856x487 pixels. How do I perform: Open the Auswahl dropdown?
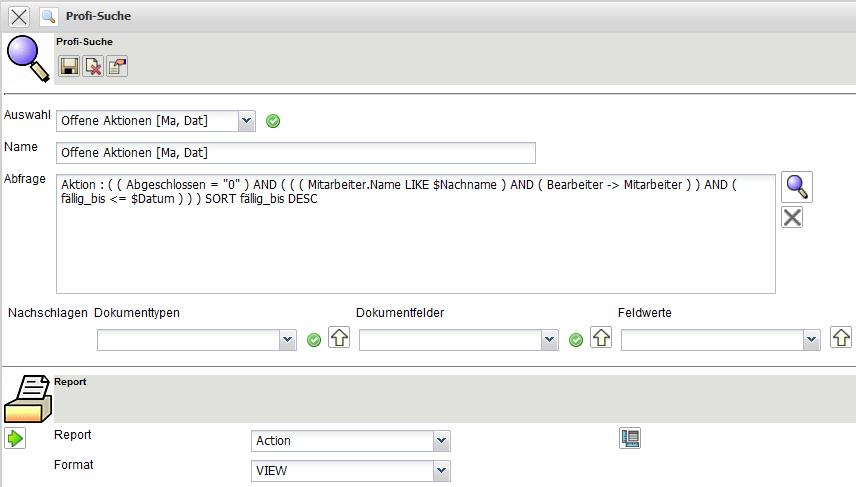click(x=247, y=121)
